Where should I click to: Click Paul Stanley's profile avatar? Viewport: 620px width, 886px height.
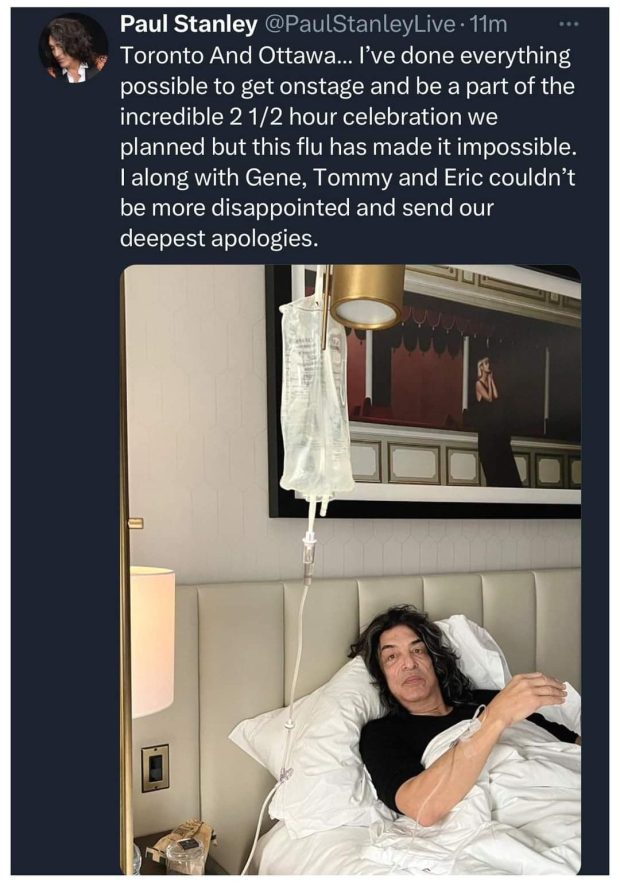coord(72,48)
